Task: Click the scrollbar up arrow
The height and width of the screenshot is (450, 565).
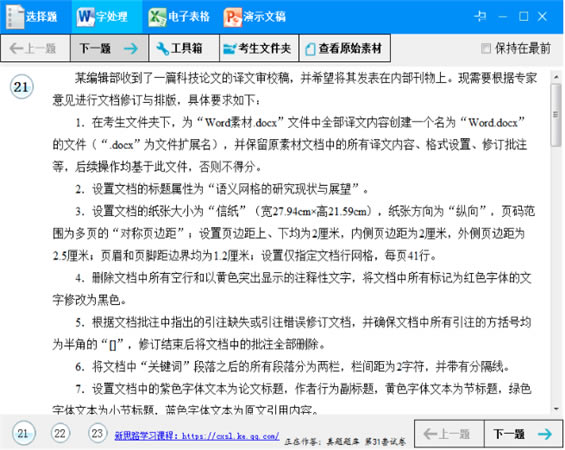Action: [x=556, y=77]
